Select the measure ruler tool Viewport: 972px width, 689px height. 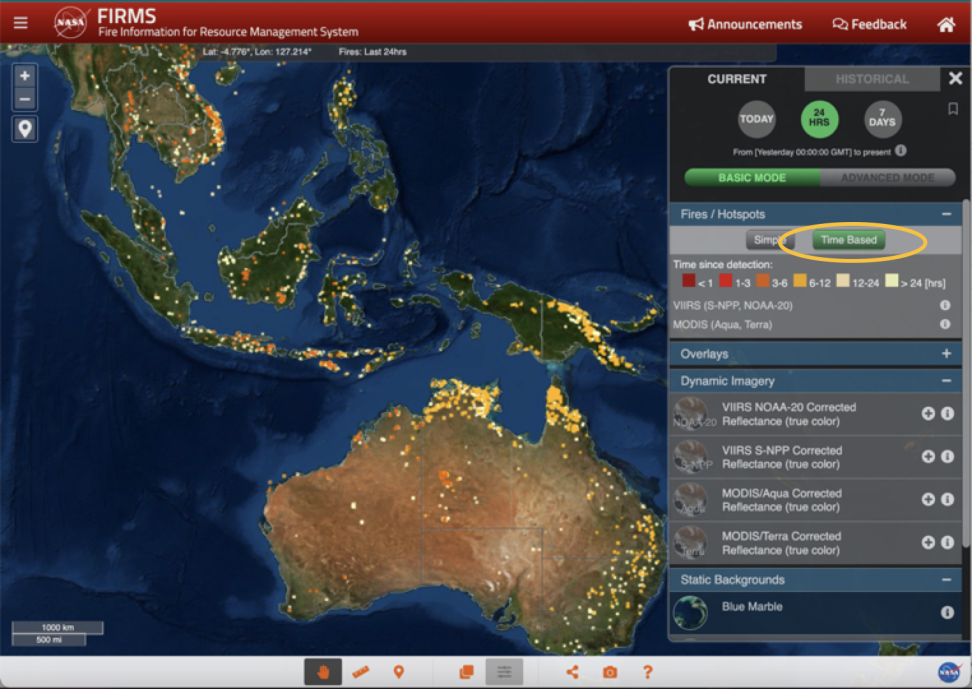(361, 672)
